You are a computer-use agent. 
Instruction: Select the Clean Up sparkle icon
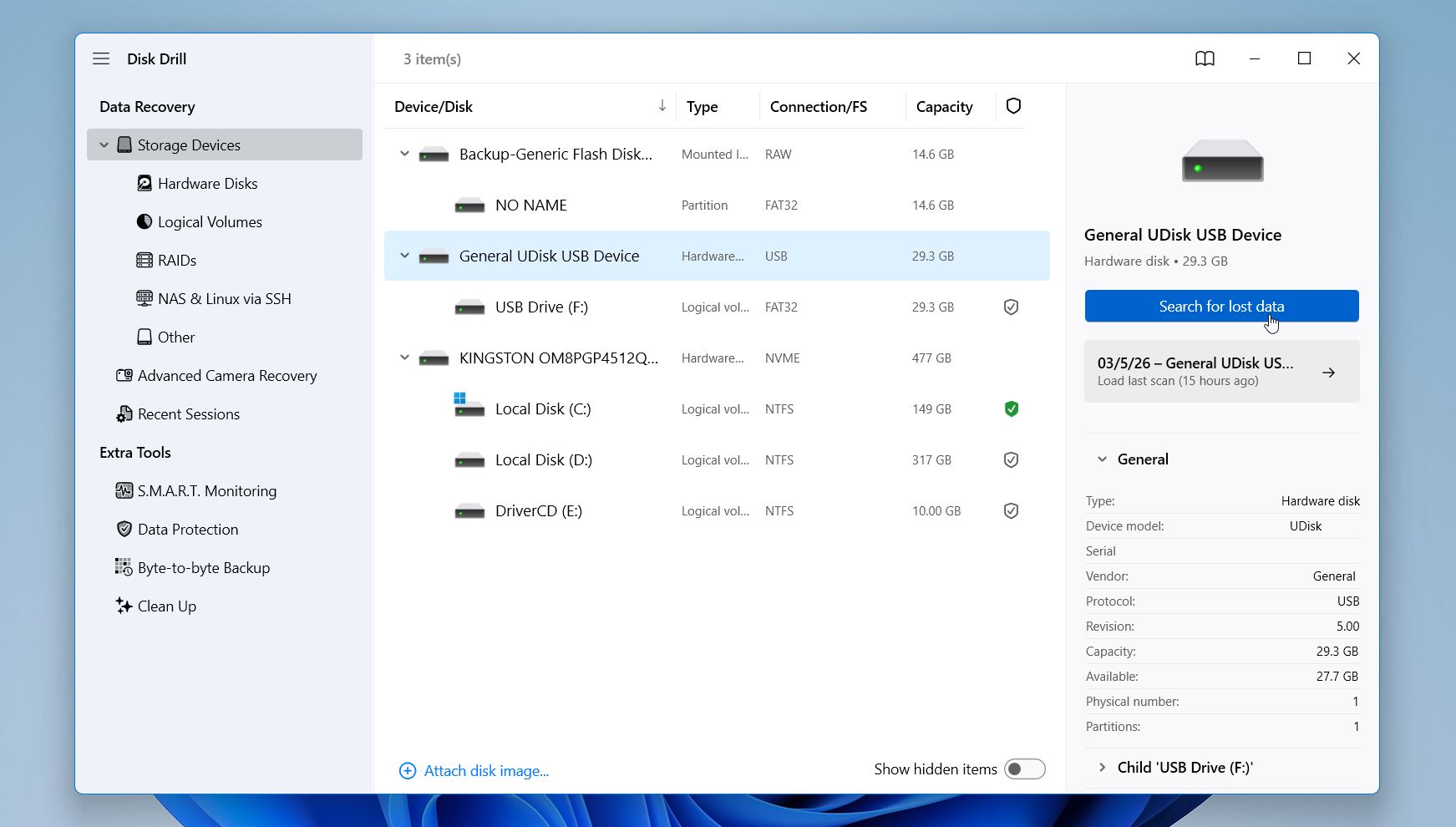tap(124, 606)
